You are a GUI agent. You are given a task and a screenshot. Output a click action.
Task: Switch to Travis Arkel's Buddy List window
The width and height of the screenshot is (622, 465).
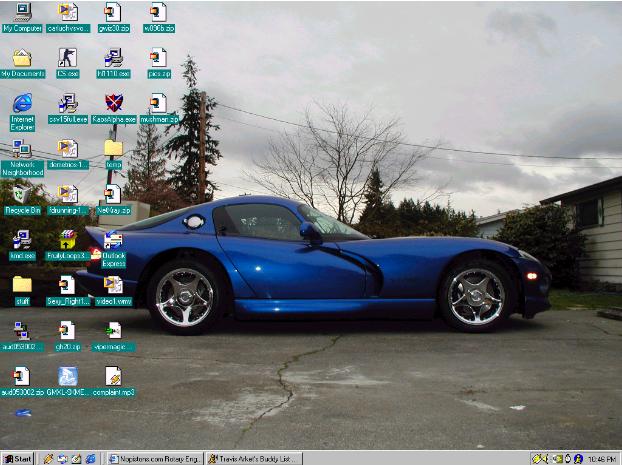click(254, 458)
